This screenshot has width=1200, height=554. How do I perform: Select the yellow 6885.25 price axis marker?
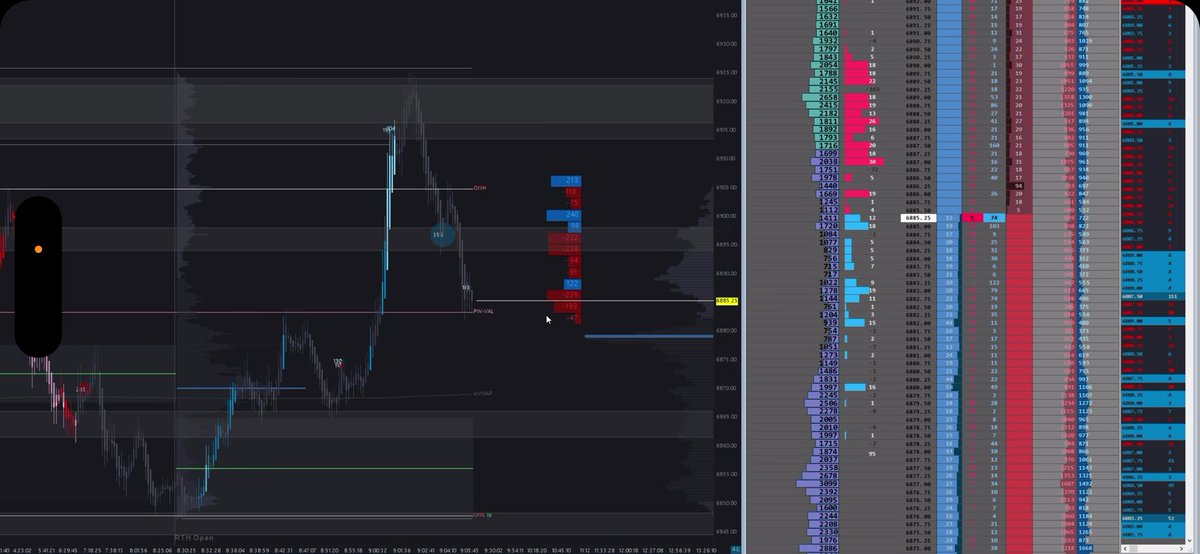pyautogui.click(x=727, y=301)
